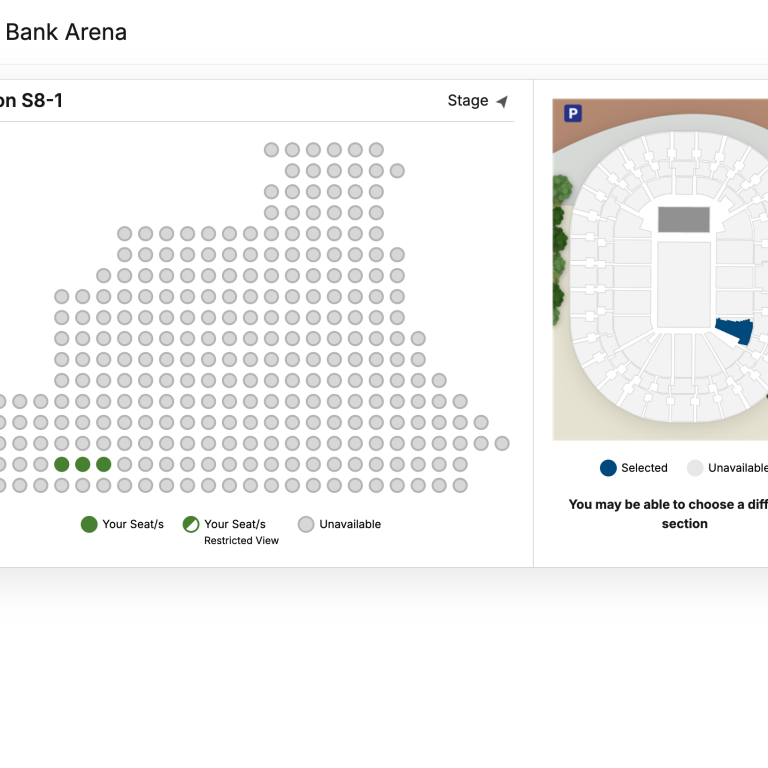Click the 'choose a different section' message
The width and height of the screenshot is (768, 768).
668,514
